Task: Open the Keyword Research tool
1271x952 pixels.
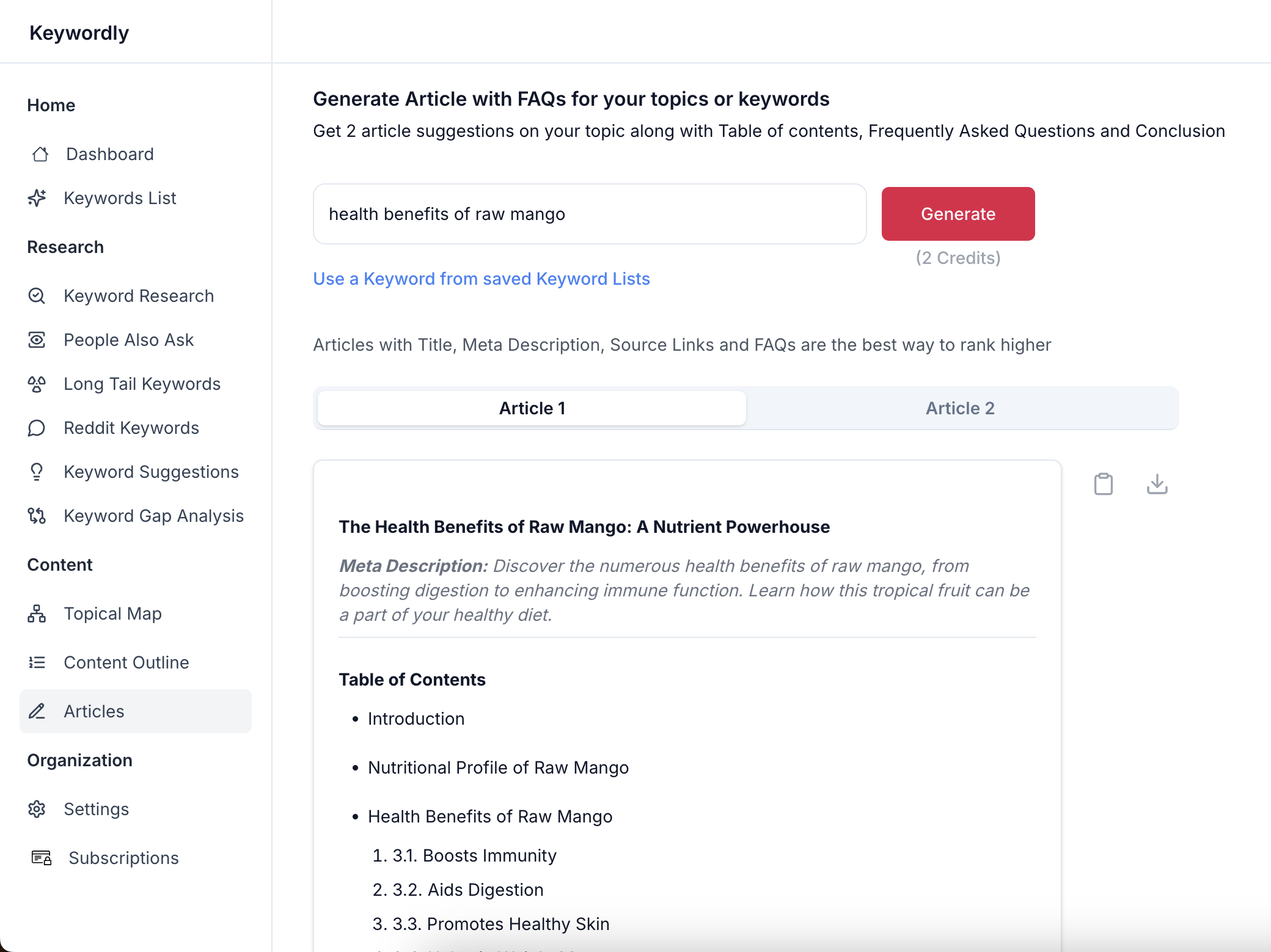Action: coord(139,296)
